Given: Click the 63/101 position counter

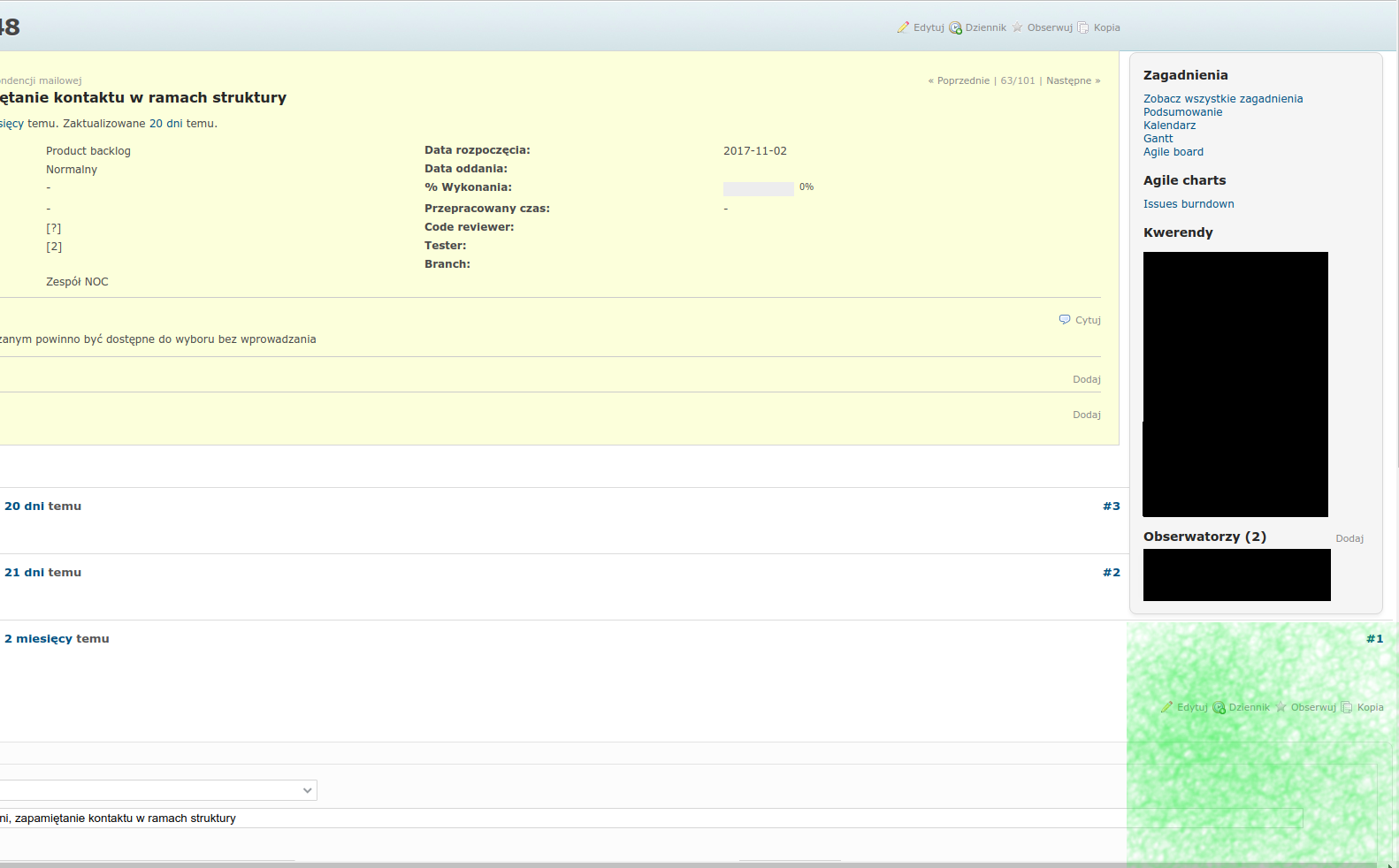Looking at the screenshot, I should coord(1018,80).
